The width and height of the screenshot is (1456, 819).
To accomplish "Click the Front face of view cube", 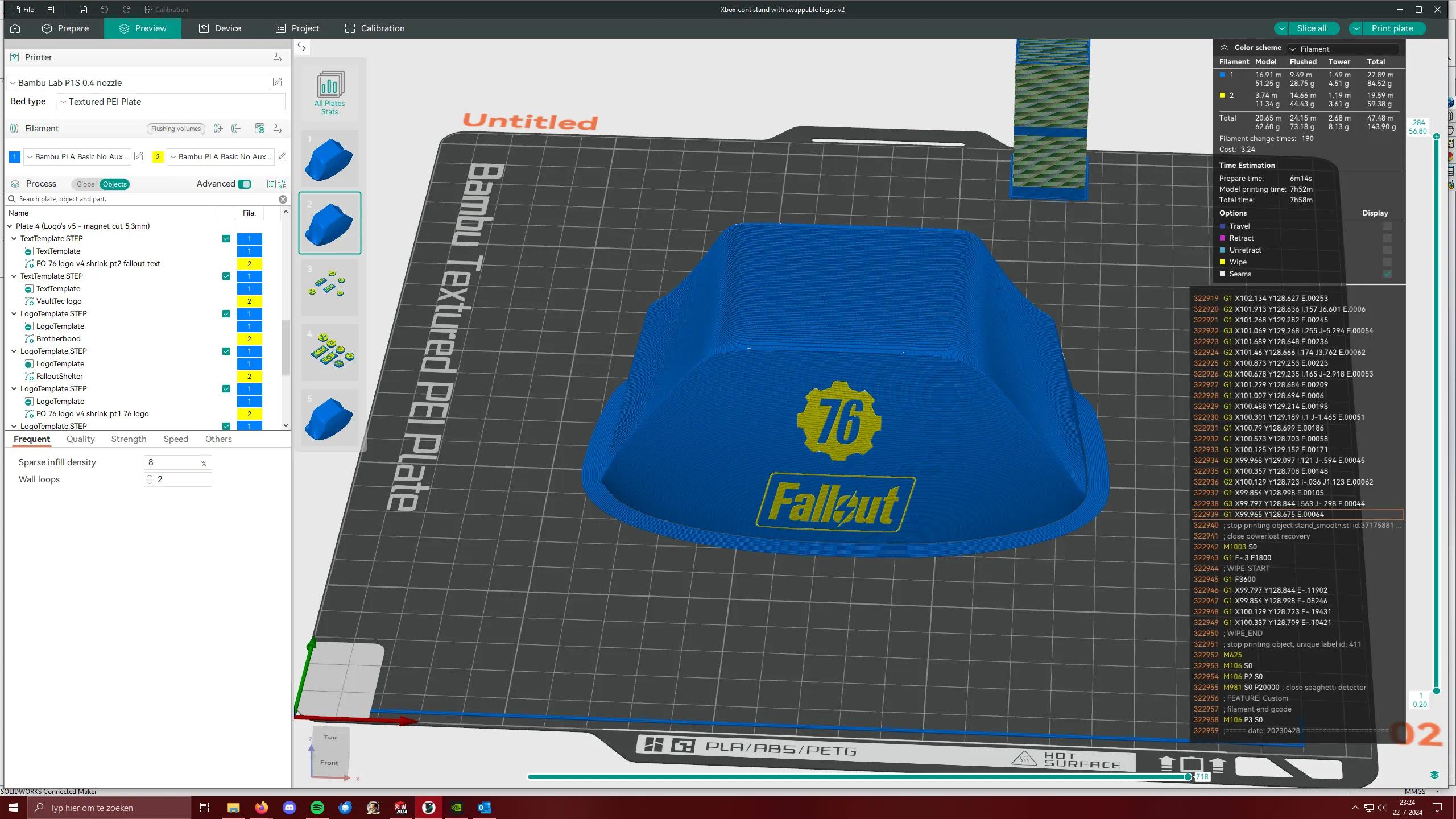I will [x=329, y=763].
